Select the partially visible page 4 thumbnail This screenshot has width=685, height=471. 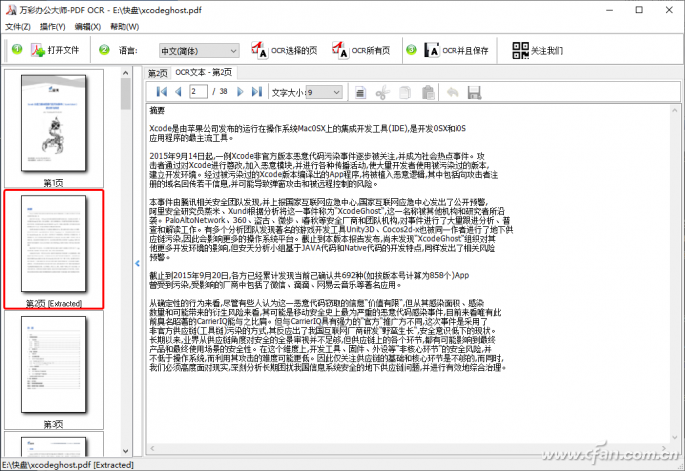click(x=54, y=444)
